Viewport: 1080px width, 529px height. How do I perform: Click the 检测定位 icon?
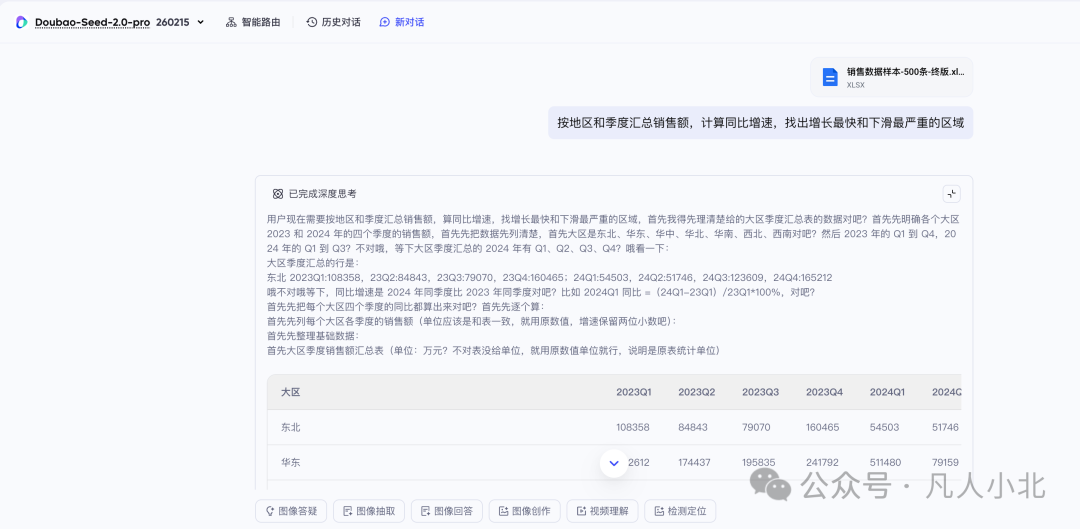point(658,511)
